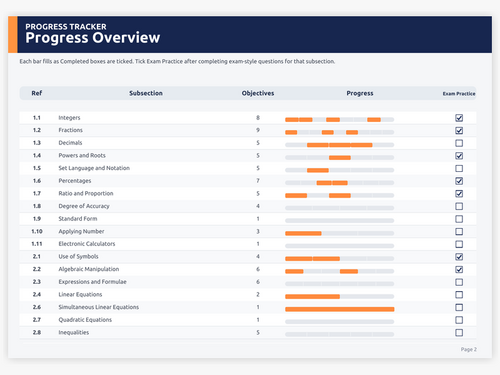This screenshot has height=375, width=500.
Task: Untick Exam Practice box for Powers and Roots
Action: (x=459, y=156)
